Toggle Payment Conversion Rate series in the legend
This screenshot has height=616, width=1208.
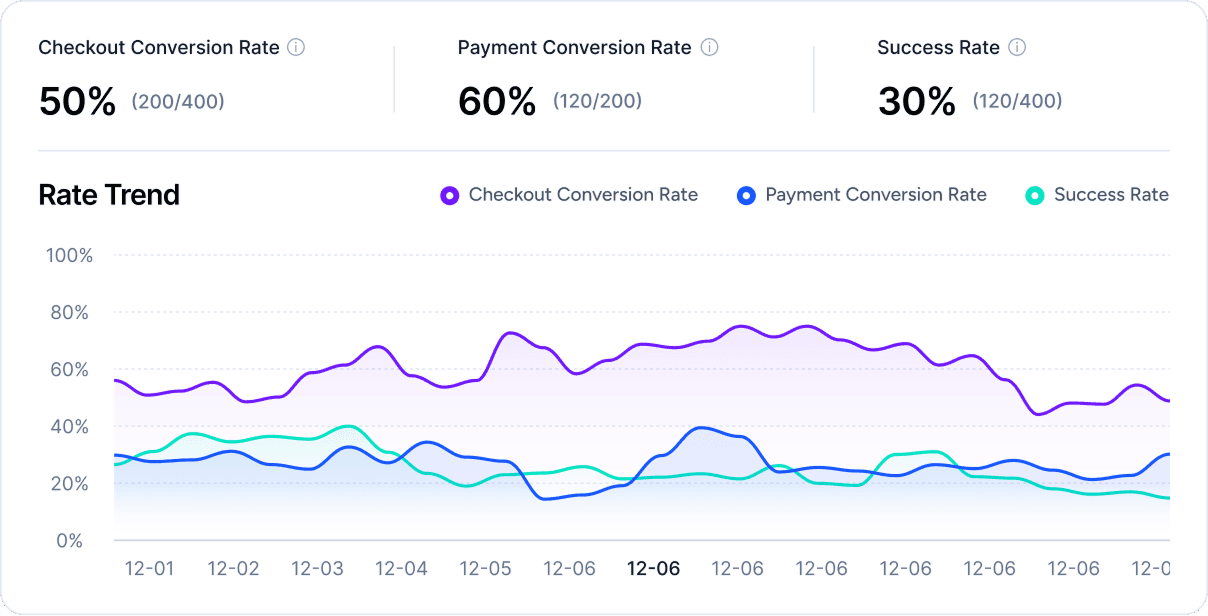pos(875,195)
